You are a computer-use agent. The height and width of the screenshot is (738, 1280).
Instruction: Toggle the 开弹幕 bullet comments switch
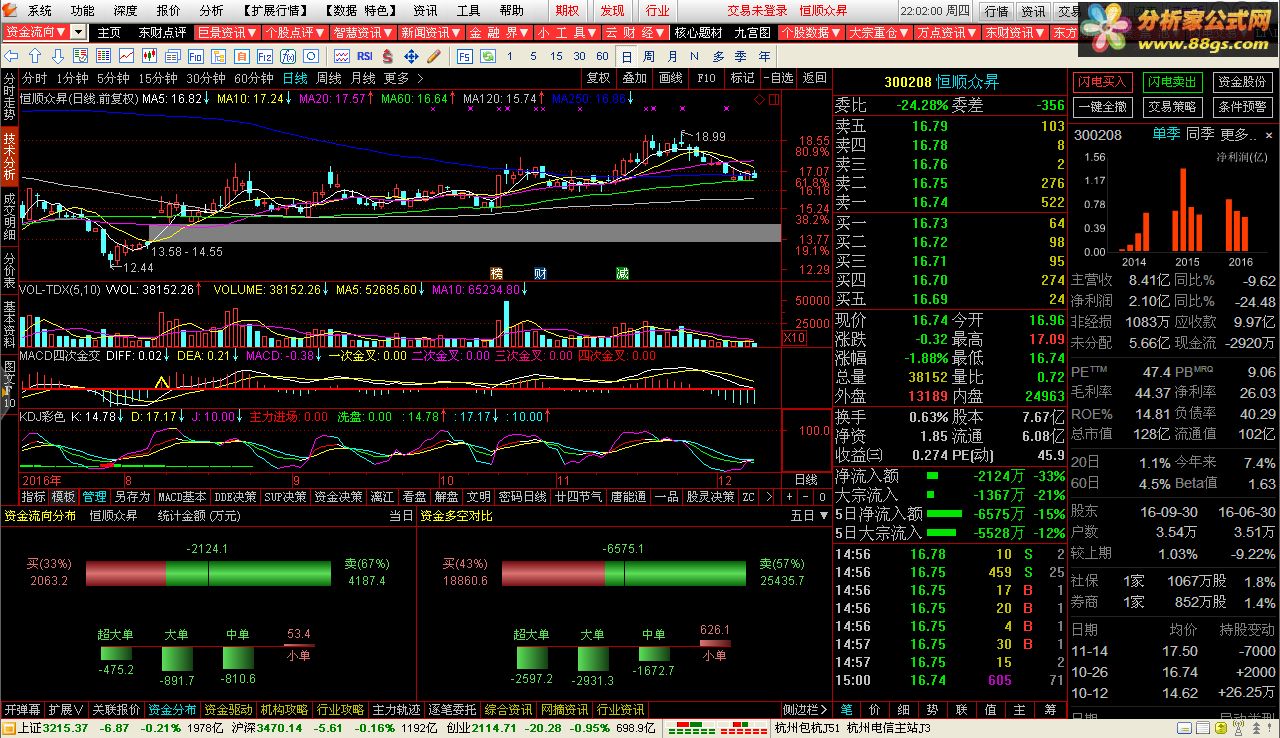click(x=22, y=709)
